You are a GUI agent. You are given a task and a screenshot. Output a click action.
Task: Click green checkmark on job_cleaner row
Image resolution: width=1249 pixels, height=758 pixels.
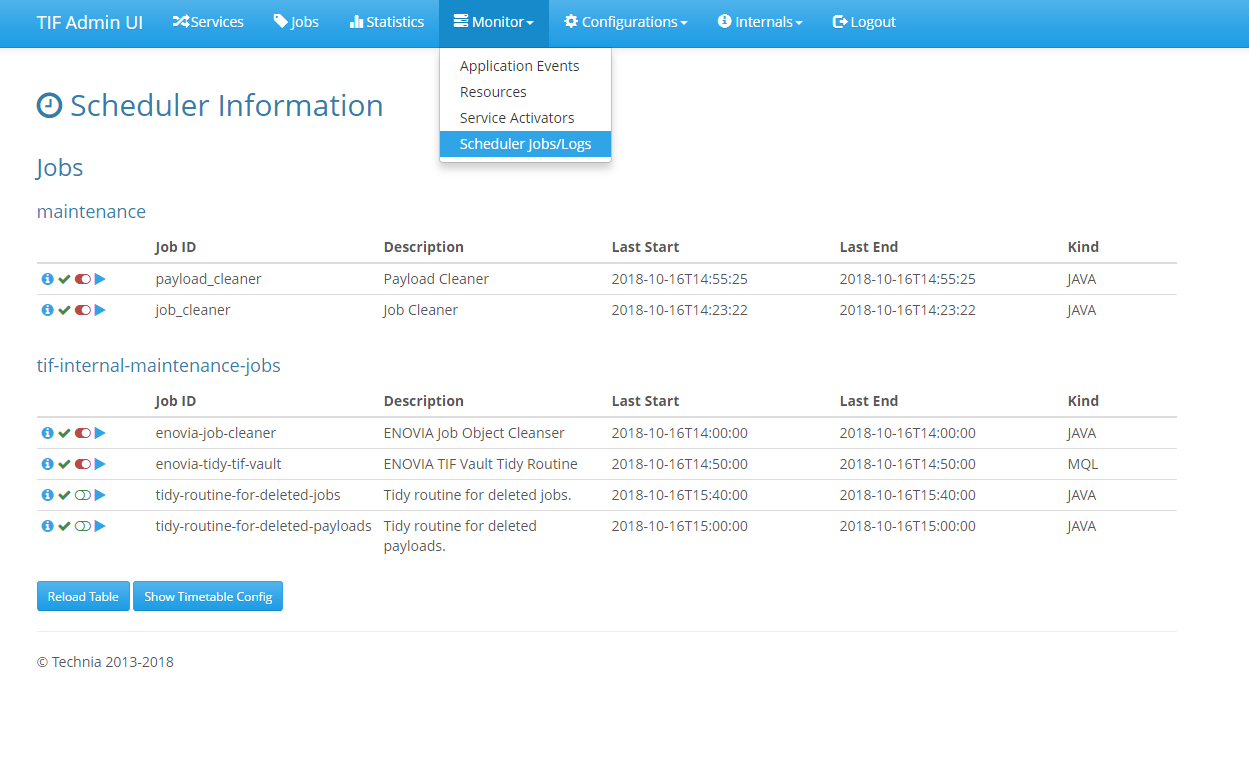click(64, 310)
